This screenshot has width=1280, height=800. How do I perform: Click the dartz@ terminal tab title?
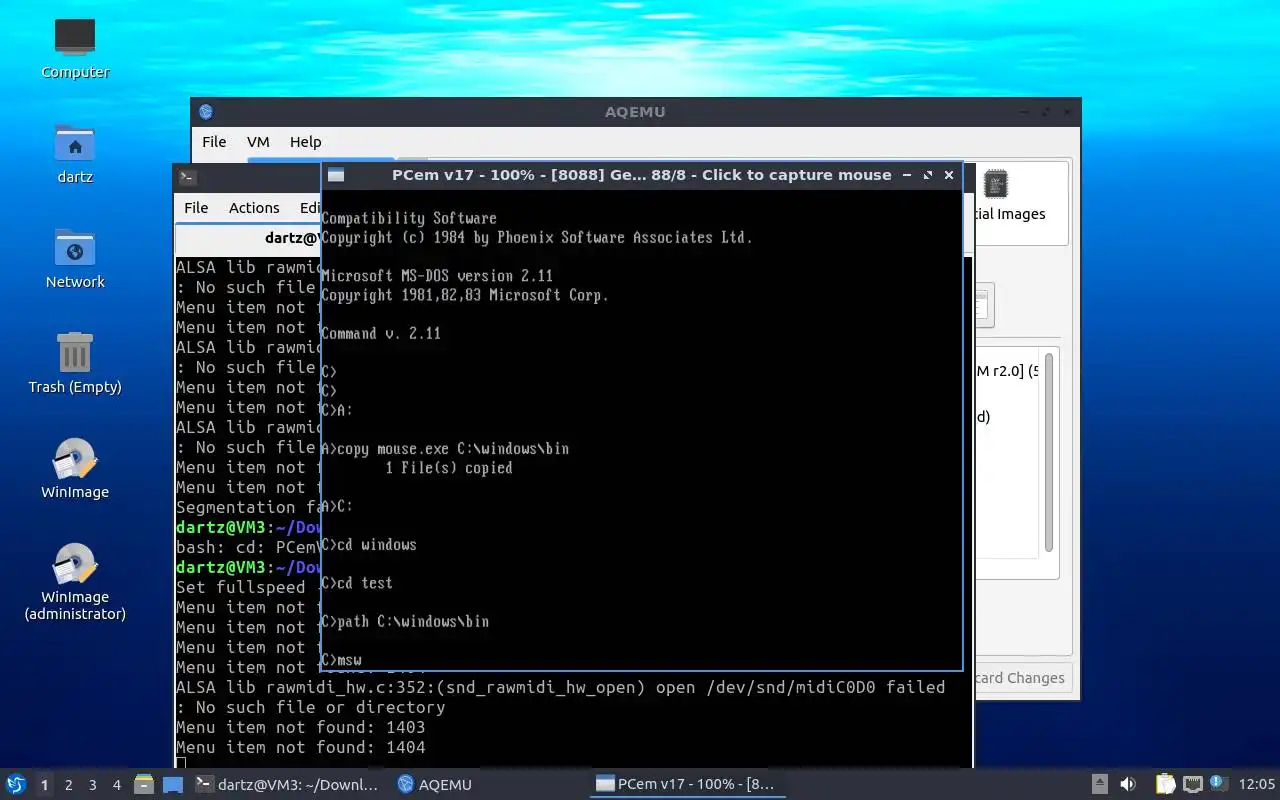point(292,238)
